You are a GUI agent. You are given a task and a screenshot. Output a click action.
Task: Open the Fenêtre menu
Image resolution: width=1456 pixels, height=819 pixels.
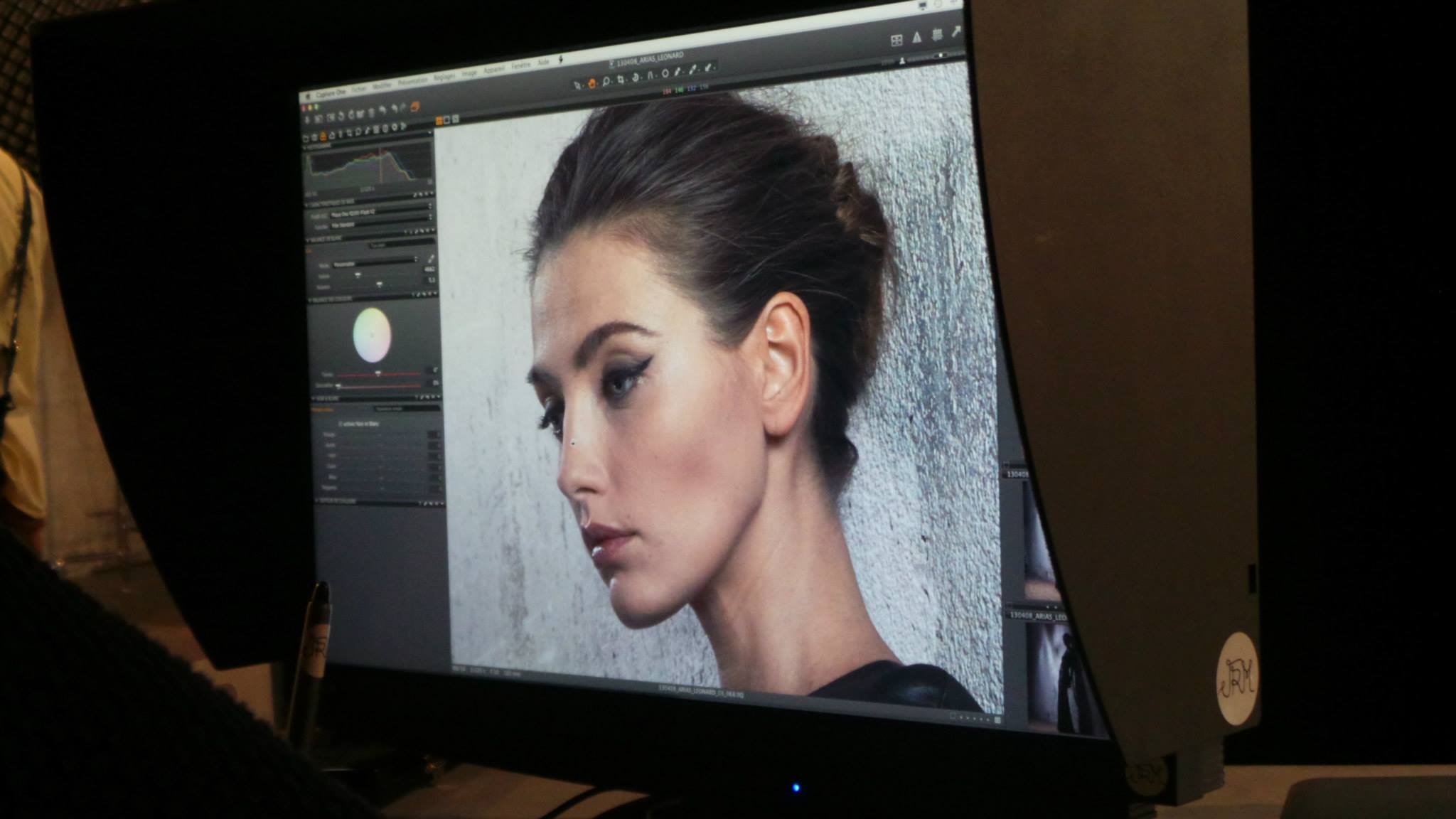pos(521,65)
